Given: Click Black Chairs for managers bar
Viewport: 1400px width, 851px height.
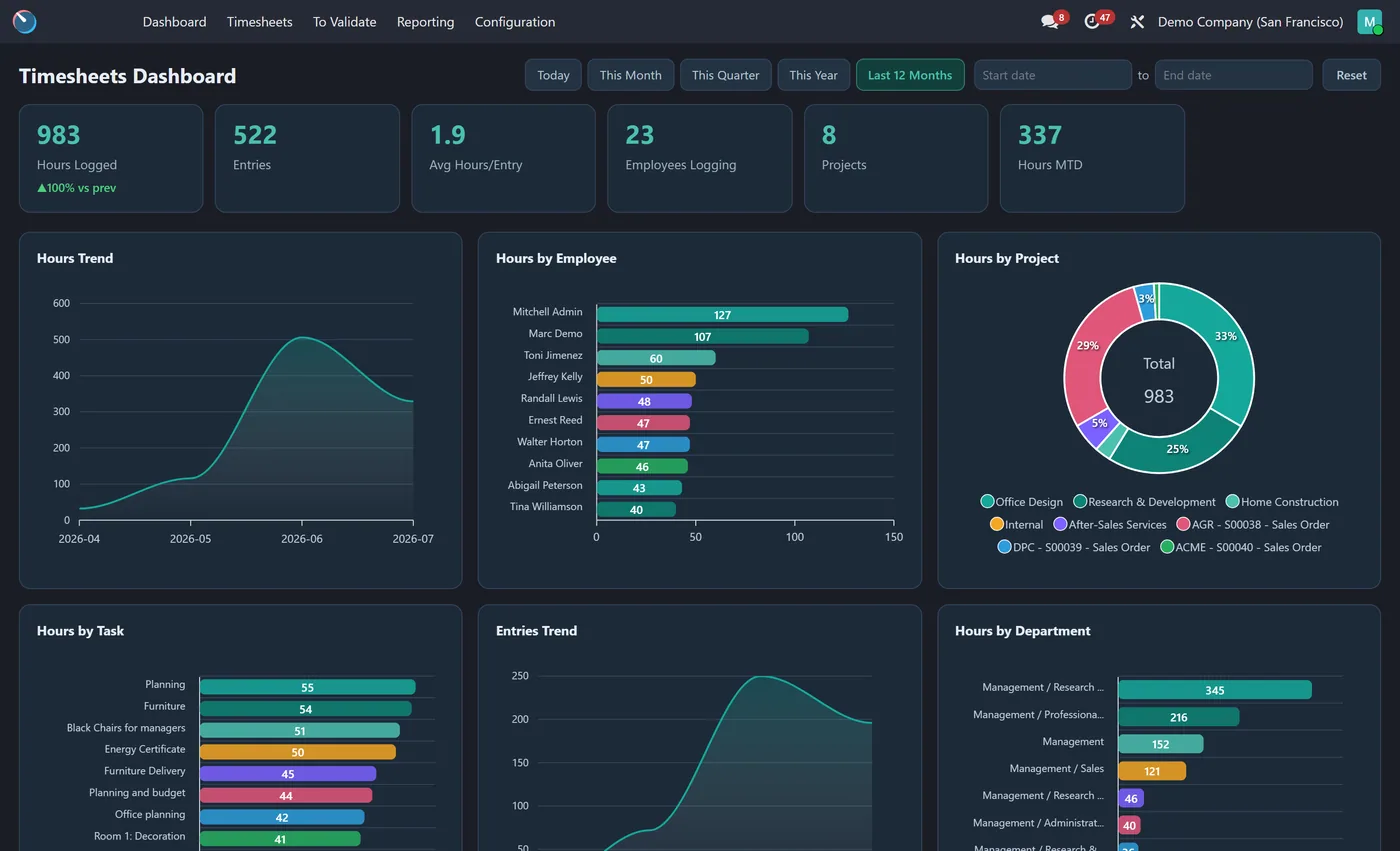Looking at the screenshot, I should 299,730.
